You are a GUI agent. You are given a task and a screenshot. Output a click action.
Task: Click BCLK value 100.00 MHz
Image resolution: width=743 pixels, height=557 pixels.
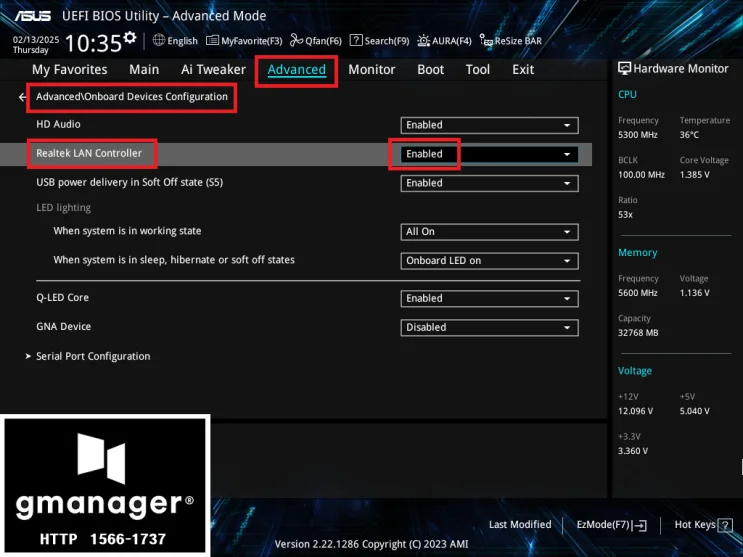click(x=641, y=175)
